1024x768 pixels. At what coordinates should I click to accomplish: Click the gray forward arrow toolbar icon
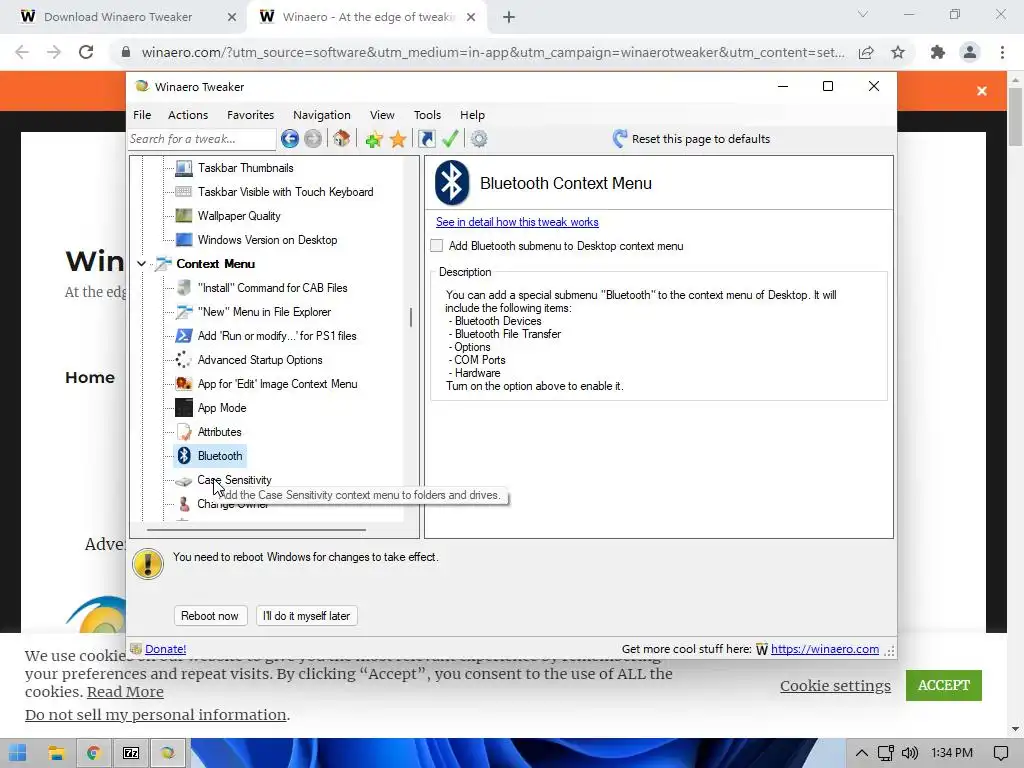pos(313,138)
